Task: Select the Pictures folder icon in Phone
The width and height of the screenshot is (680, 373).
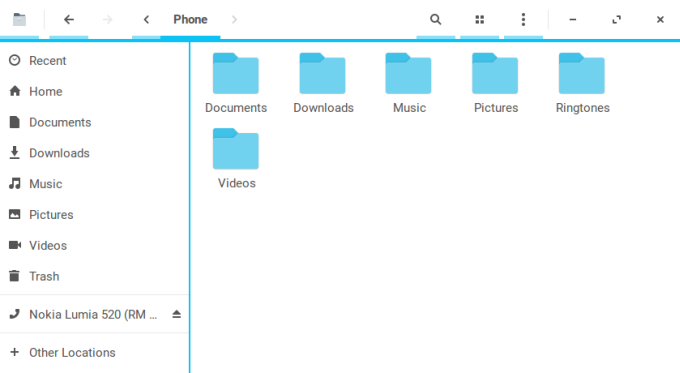Action: (495, 73)
